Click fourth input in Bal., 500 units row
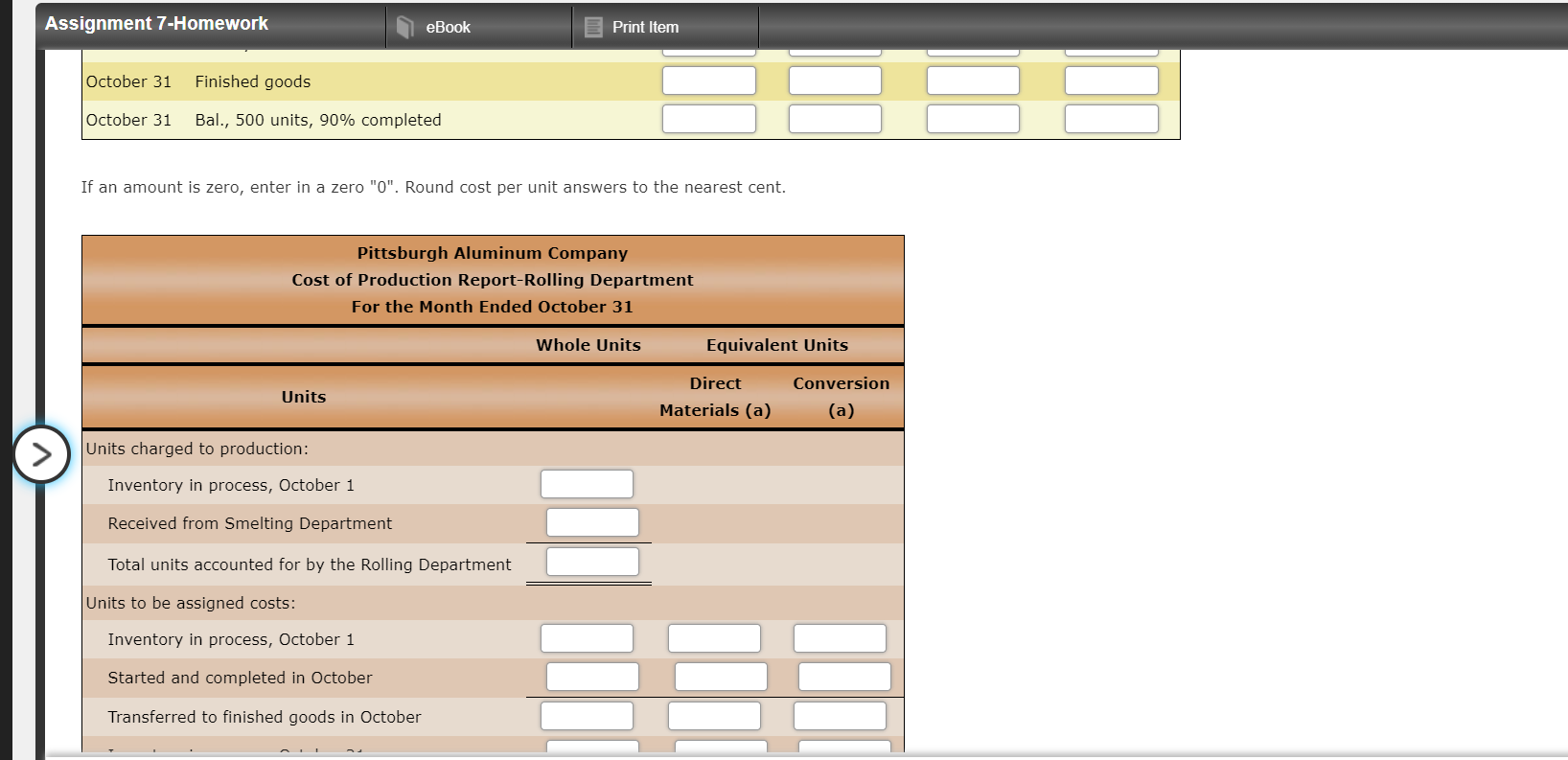Screen dimensions: 1568x760 (x=1112, y=119)
